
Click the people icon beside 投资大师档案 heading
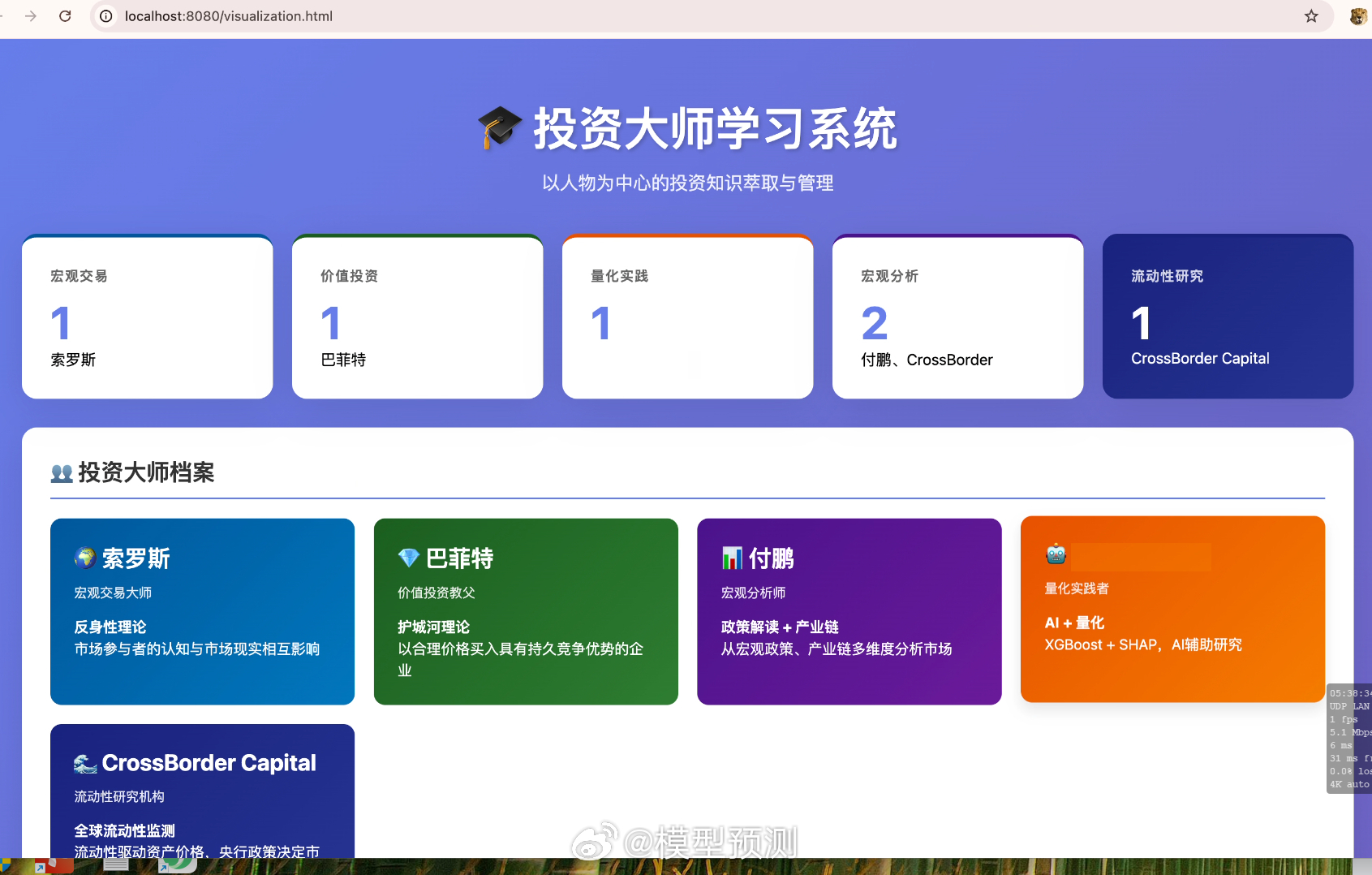[x=61, y=472]
